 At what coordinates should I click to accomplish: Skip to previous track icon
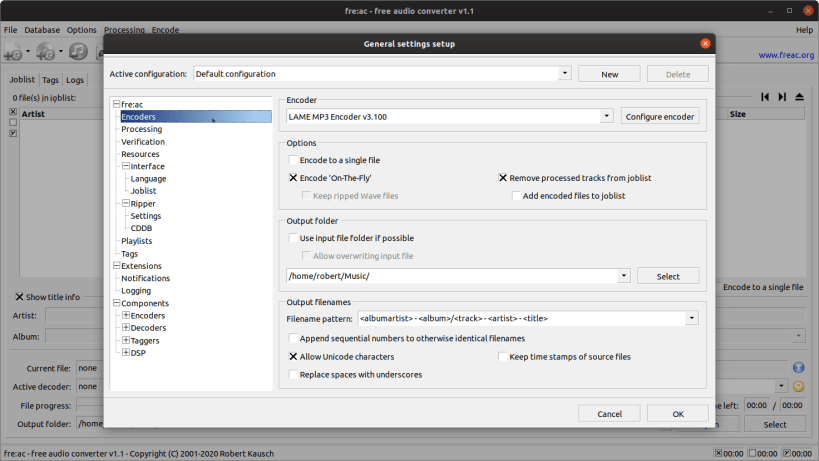pyautogui.click(x=765, y=97)
